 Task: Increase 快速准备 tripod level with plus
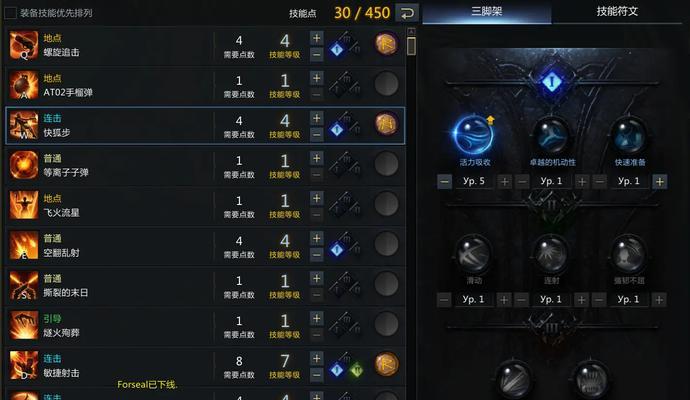coord(659,181)
